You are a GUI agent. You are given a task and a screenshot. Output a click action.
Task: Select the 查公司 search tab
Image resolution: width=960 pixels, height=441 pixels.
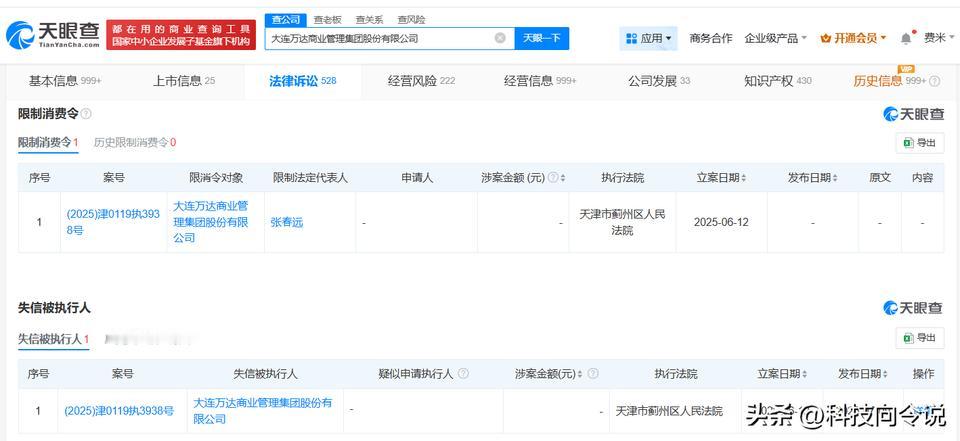[286, 20]
